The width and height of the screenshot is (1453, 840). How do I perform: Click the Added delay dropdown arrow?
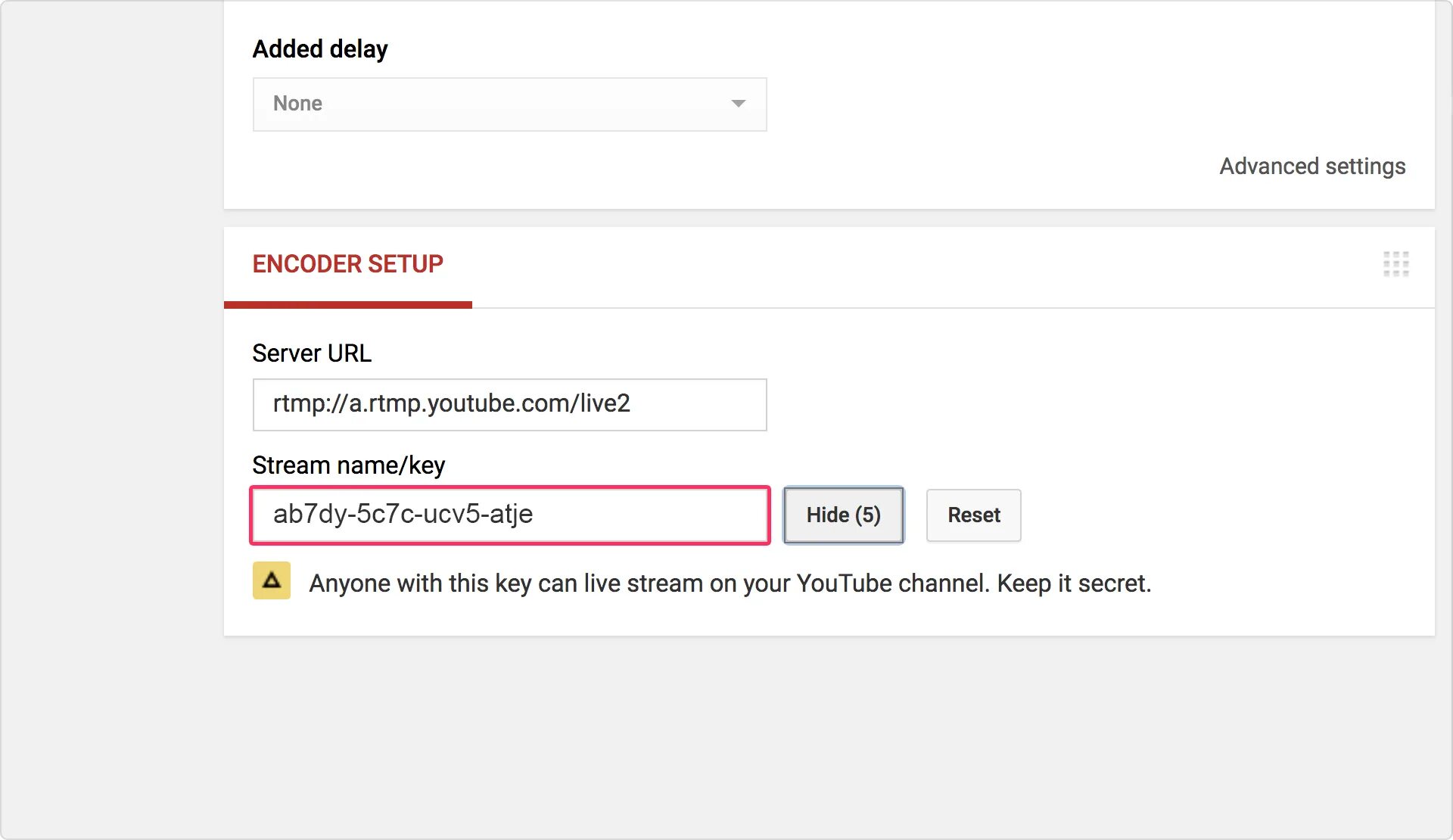[x=738, y=104]
